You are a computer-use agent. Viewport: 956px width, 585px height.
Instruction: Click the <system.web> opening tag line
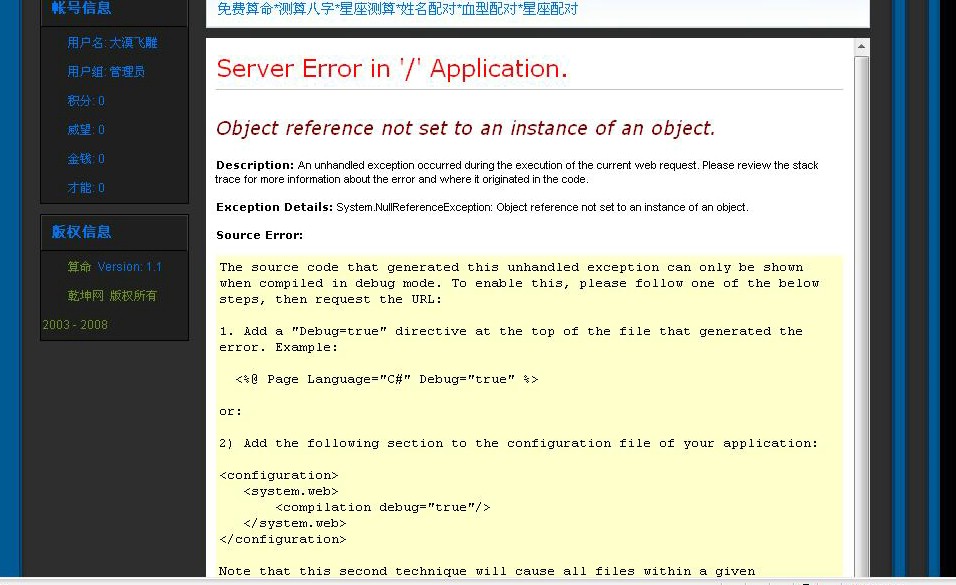[291, 492]
